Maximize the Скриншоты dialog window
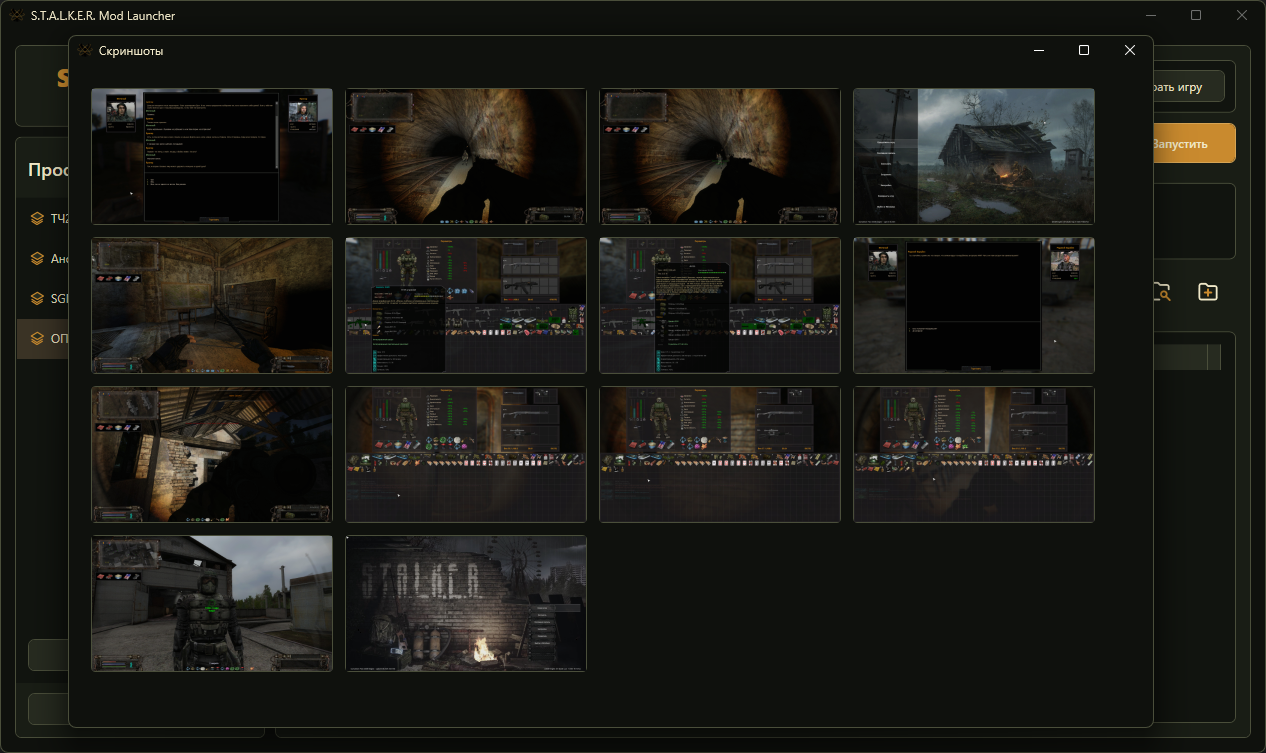Screen dimensions: 1266x753 [1084, 50]
